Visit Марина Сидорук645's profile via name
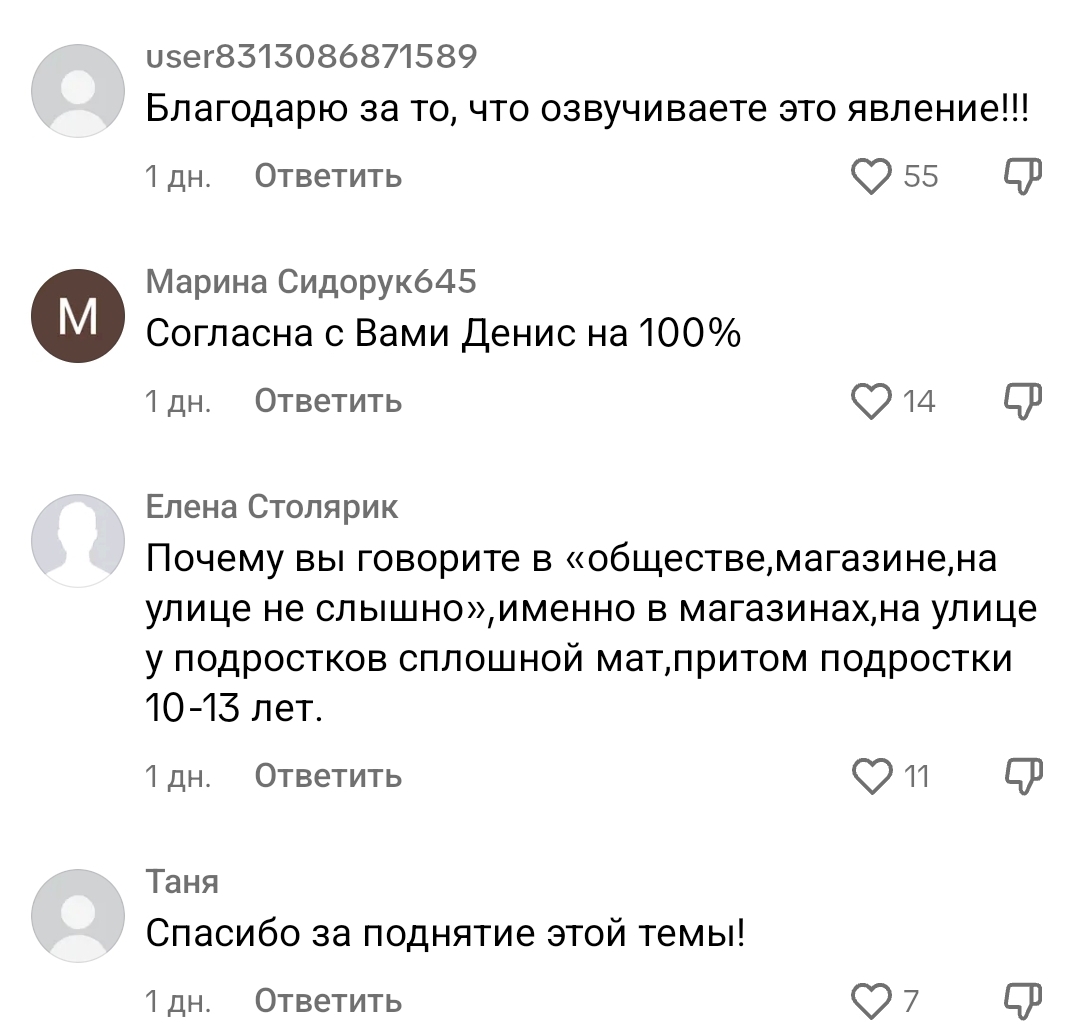The image size is (1080, 1025). tap(311, 283)
